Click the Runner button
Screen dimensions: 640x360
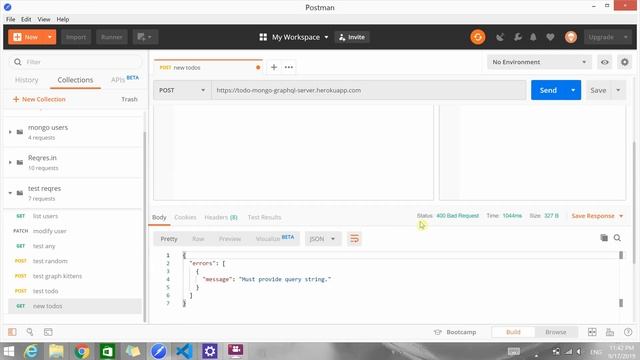[112, 37]
